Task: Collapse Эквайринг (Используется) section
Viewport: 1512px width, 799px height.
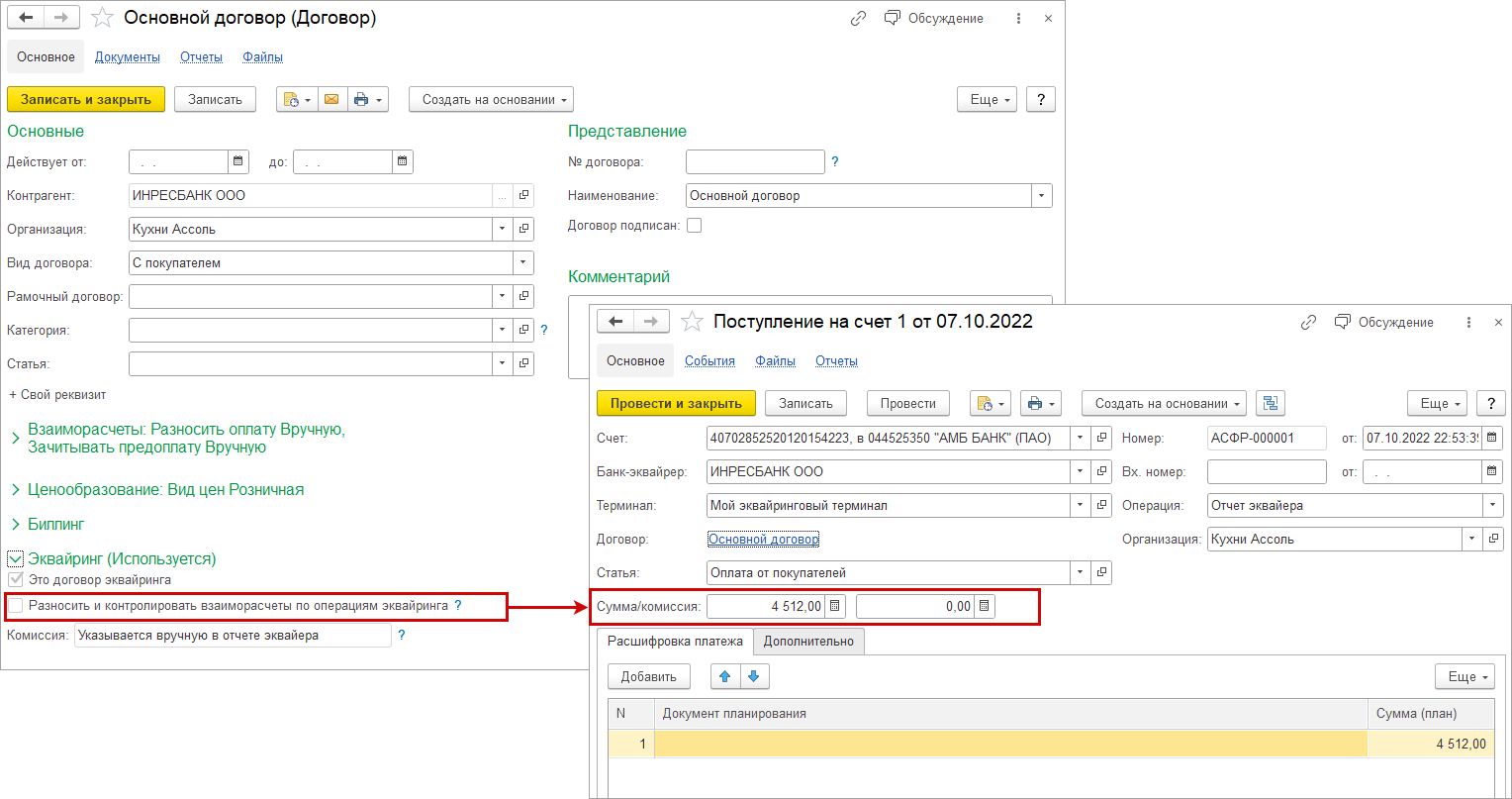Action: (x=15, y=558)
